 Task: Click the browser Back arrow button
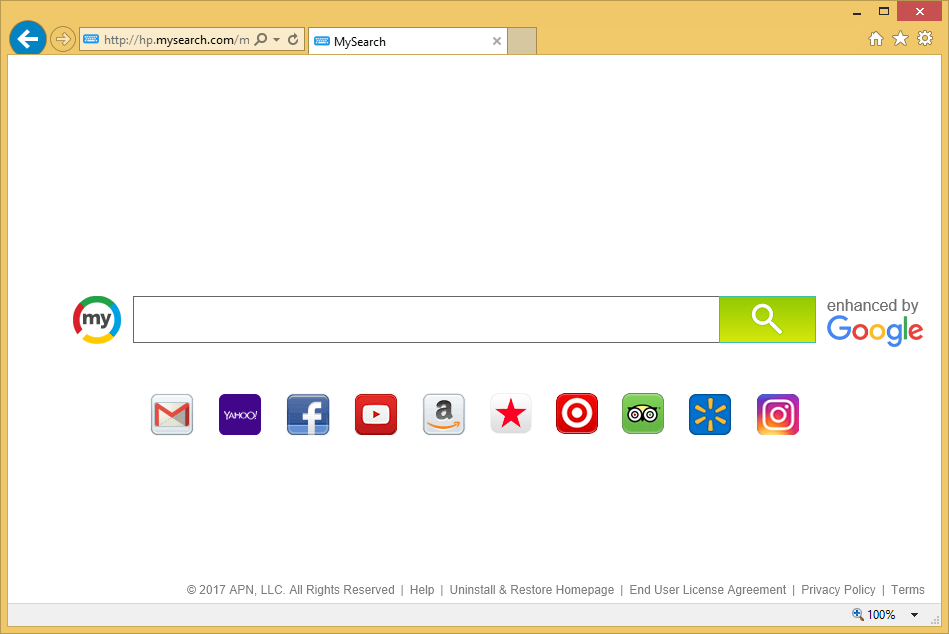(28, 39)
